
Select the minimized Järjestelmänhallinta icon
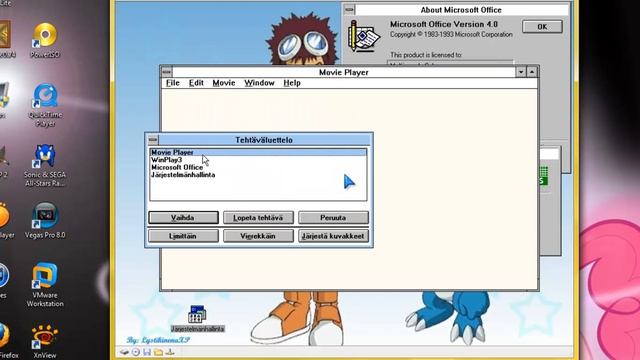click(x=198, y=319)
